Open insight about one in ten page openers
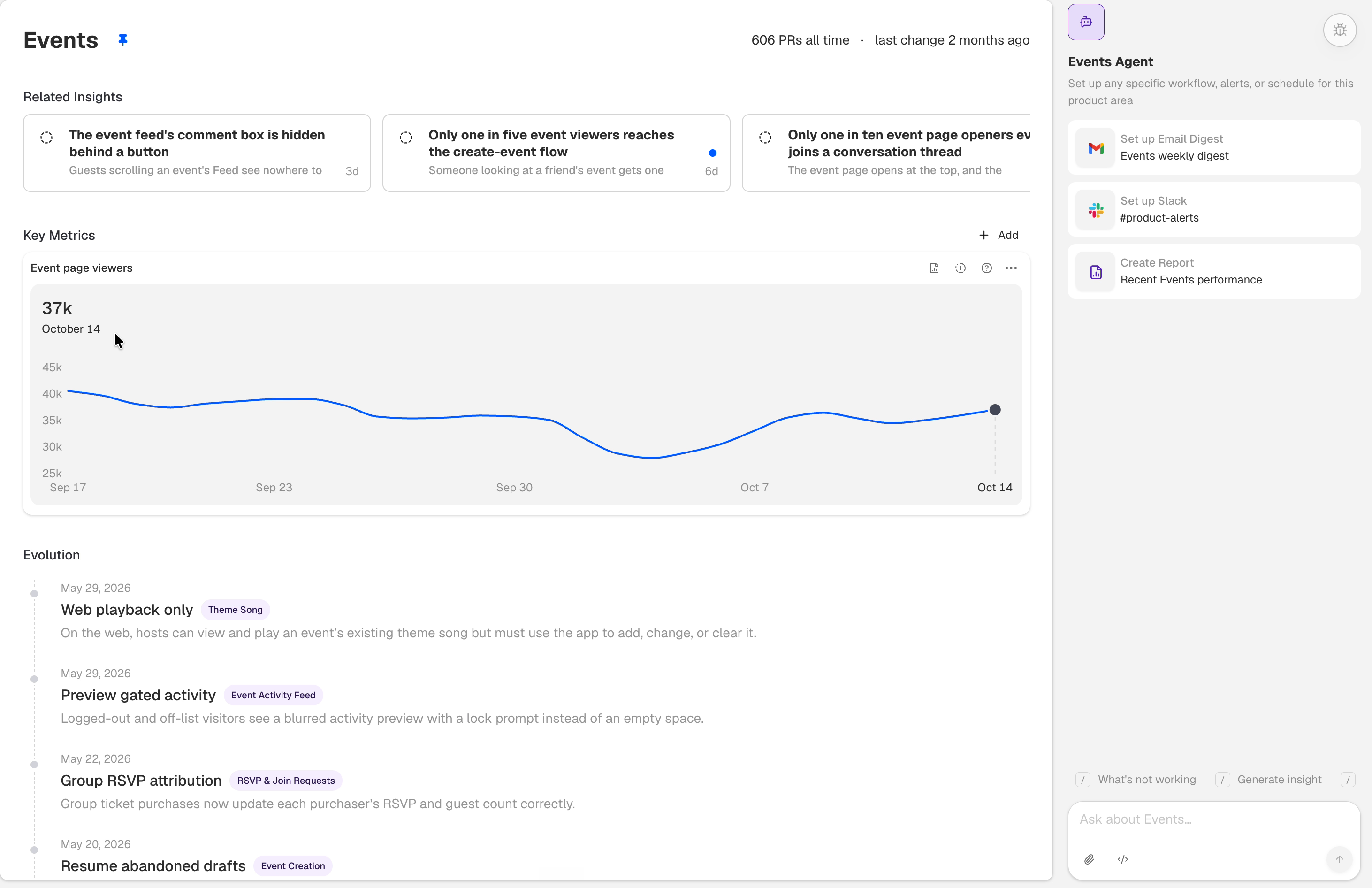Viewport: 1372px width, 888px height. coord(885,153)
